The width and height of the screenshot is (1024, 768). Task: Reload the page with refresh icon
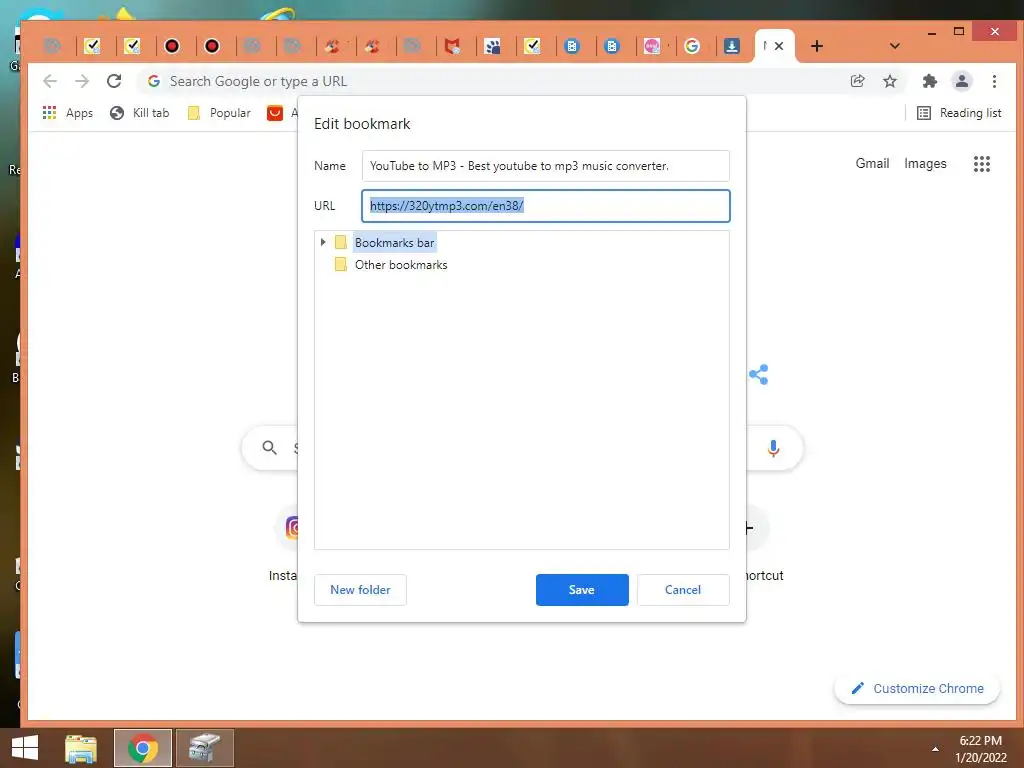(114, 81)
